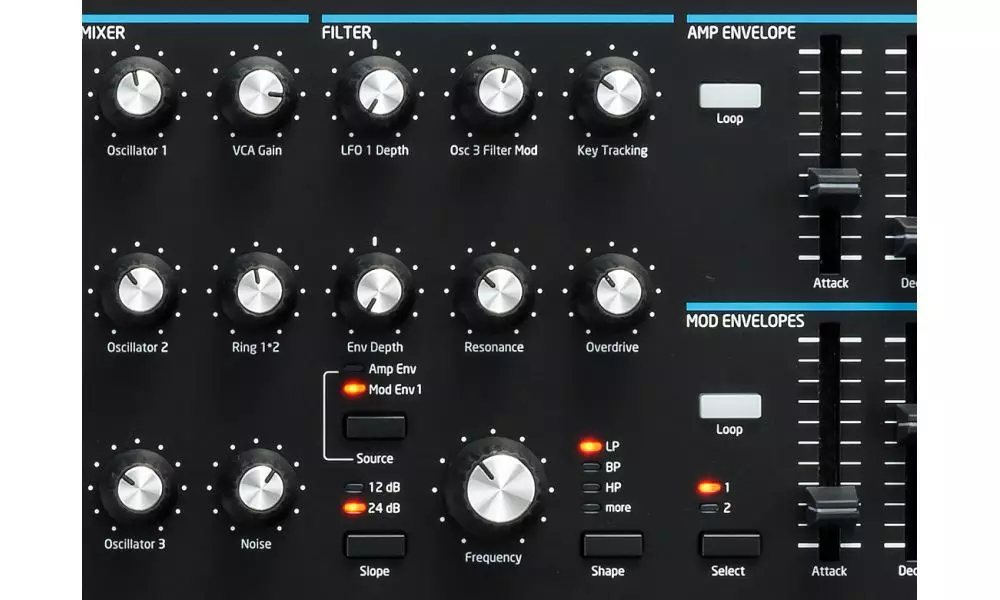Viewport: 1000px width, 600px height.
Task: Click the VCA Gain knob
Action: click(259, 94)
